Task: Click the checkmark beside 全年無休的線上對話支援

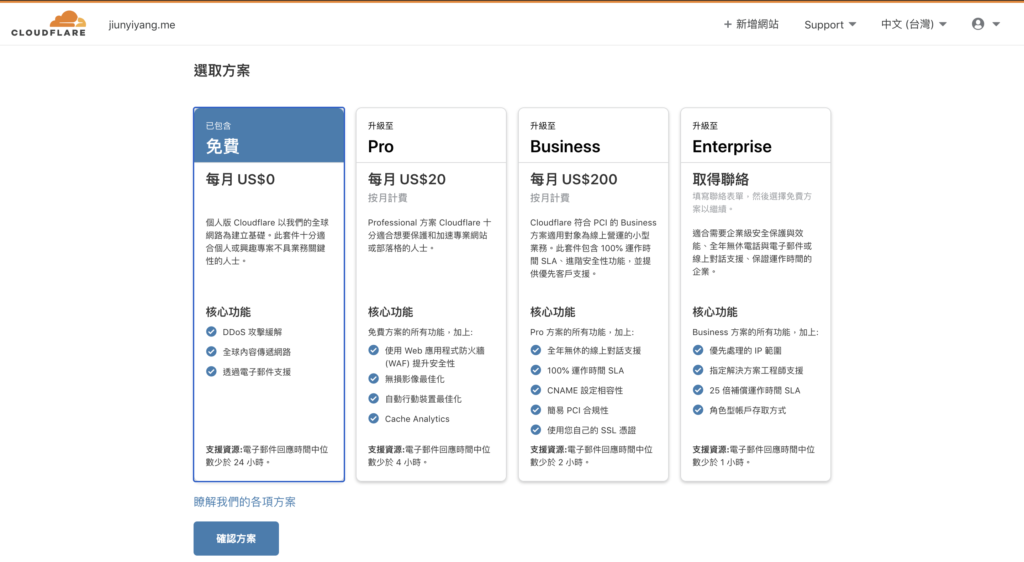Action: click(536, 351)
